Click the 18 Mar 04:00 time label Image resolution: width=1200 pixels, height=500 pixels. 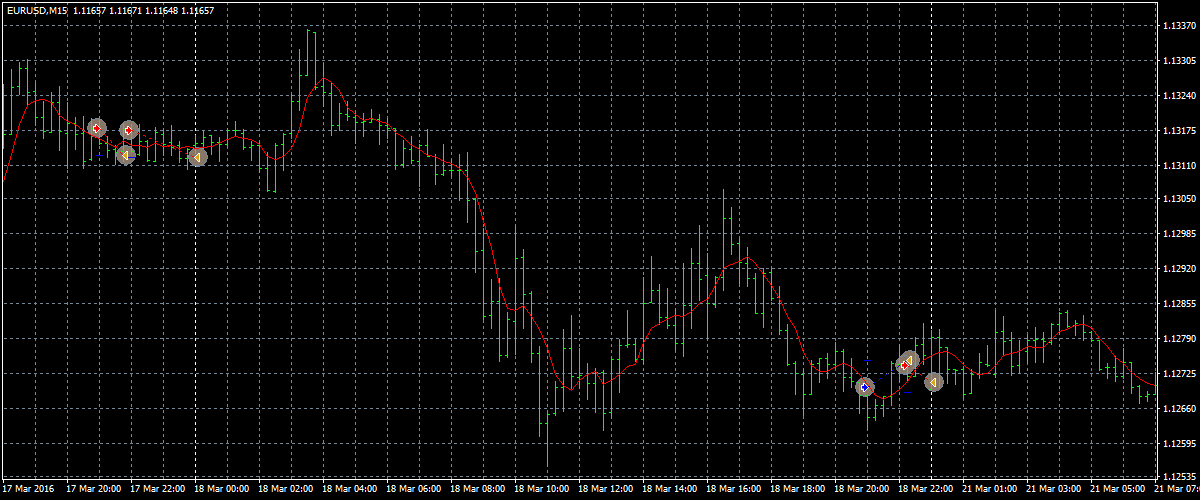(x=350, y=490)
